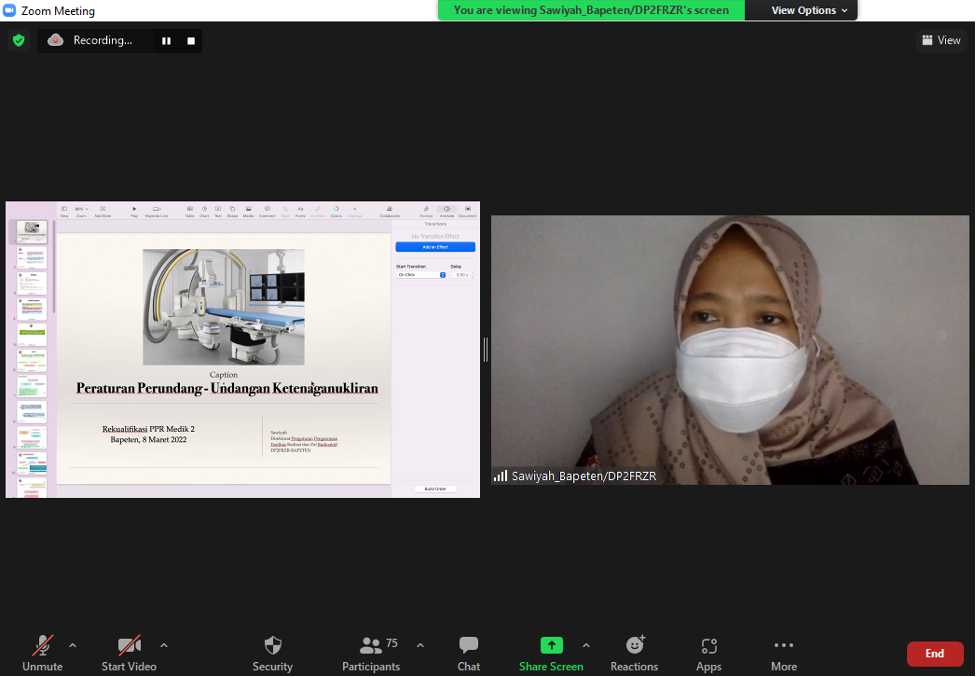Click the Zoom Meeting window icon
This screenshot has height=677, width=977.
(x=9, y=11)
